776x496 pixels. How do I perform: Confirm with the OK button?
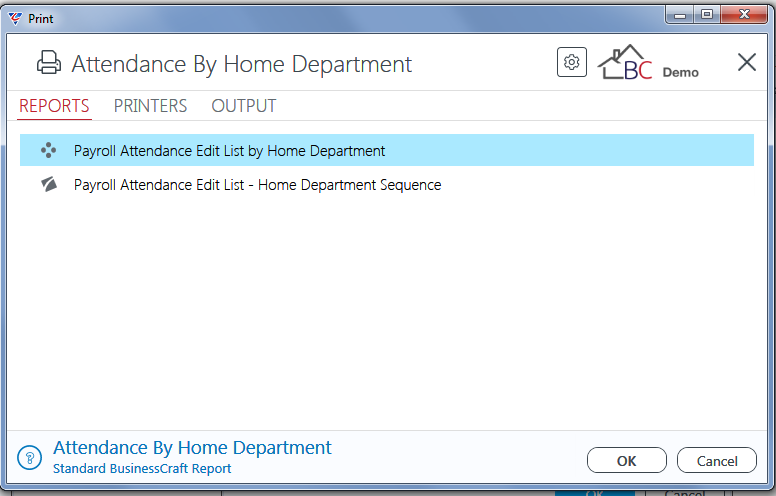(x=627, y=460)
